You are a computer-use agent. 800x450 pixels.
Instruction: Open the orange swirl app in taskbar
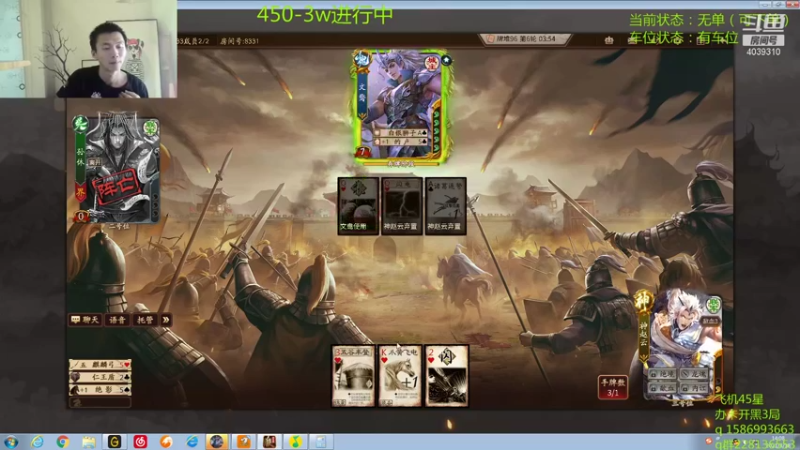[166, 442]
